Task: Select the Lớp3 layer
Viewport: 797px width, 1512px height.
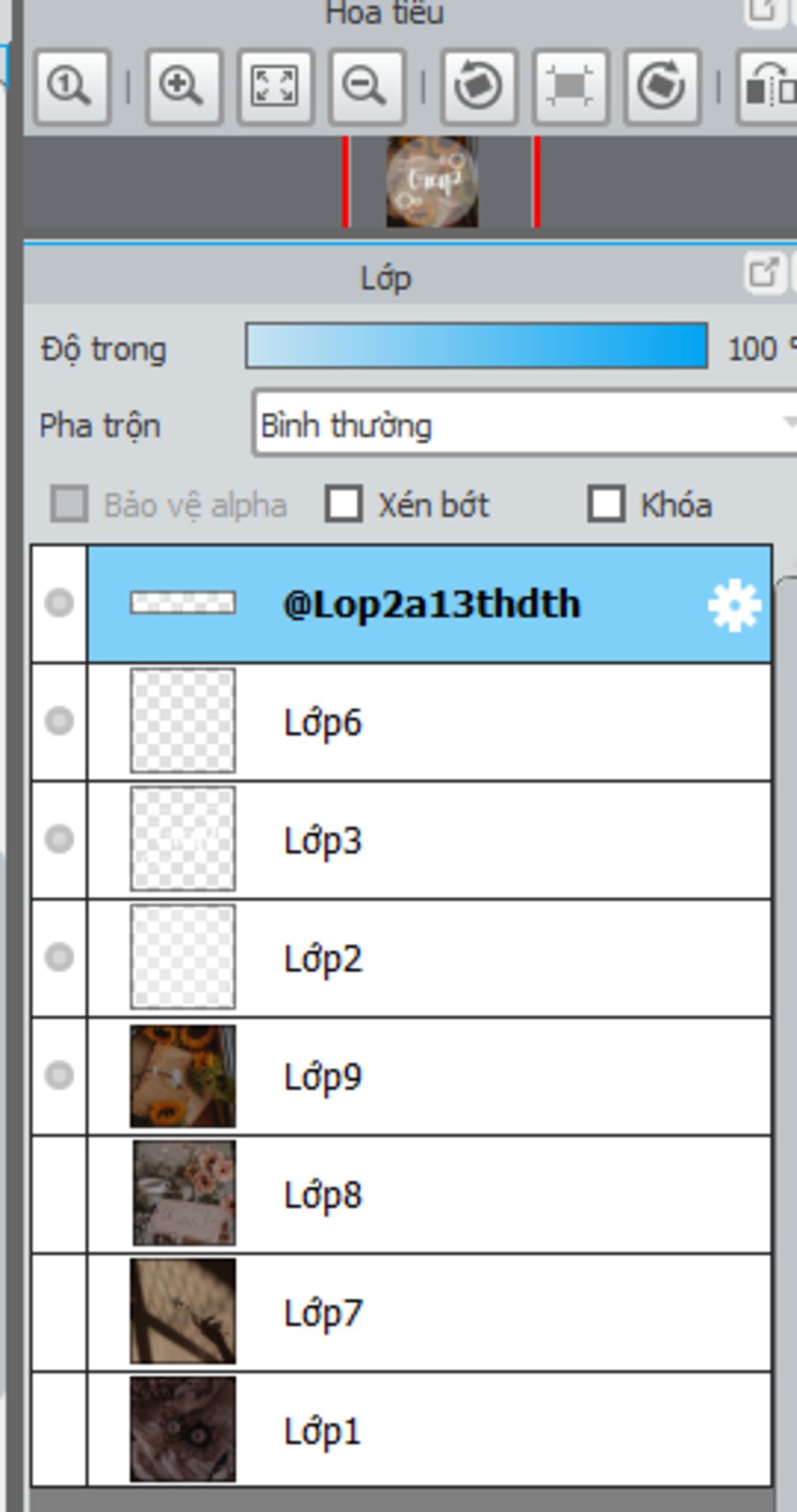Action: click(430, 839)
